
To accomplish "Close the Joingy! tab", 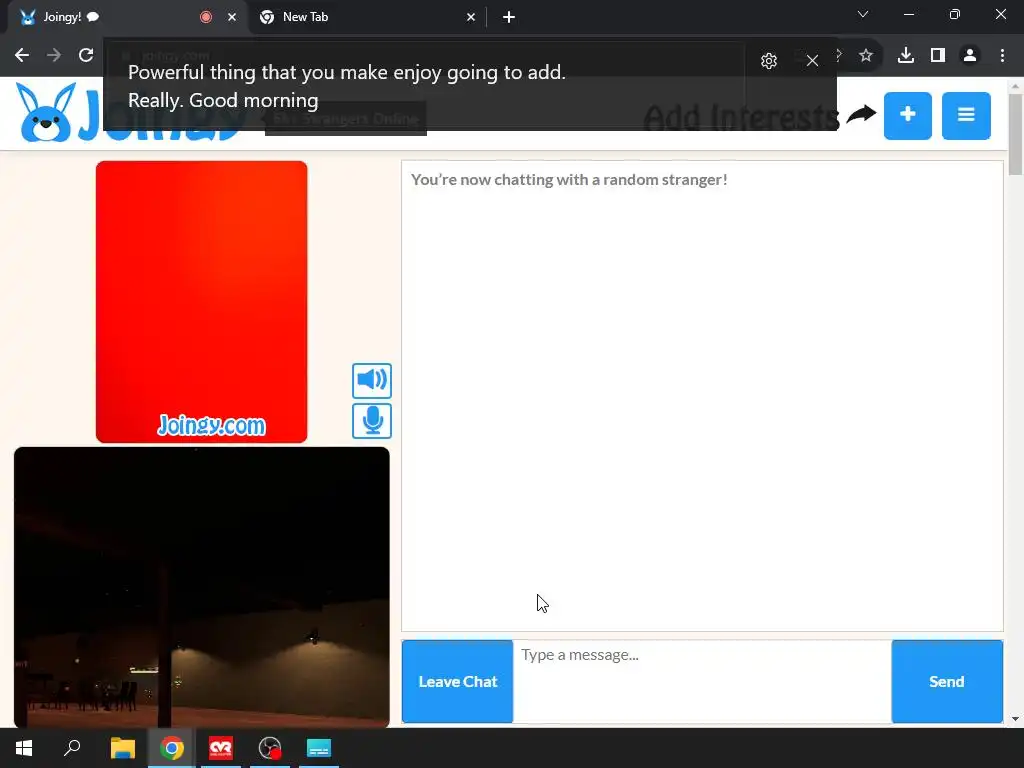I will pos(232,17).
